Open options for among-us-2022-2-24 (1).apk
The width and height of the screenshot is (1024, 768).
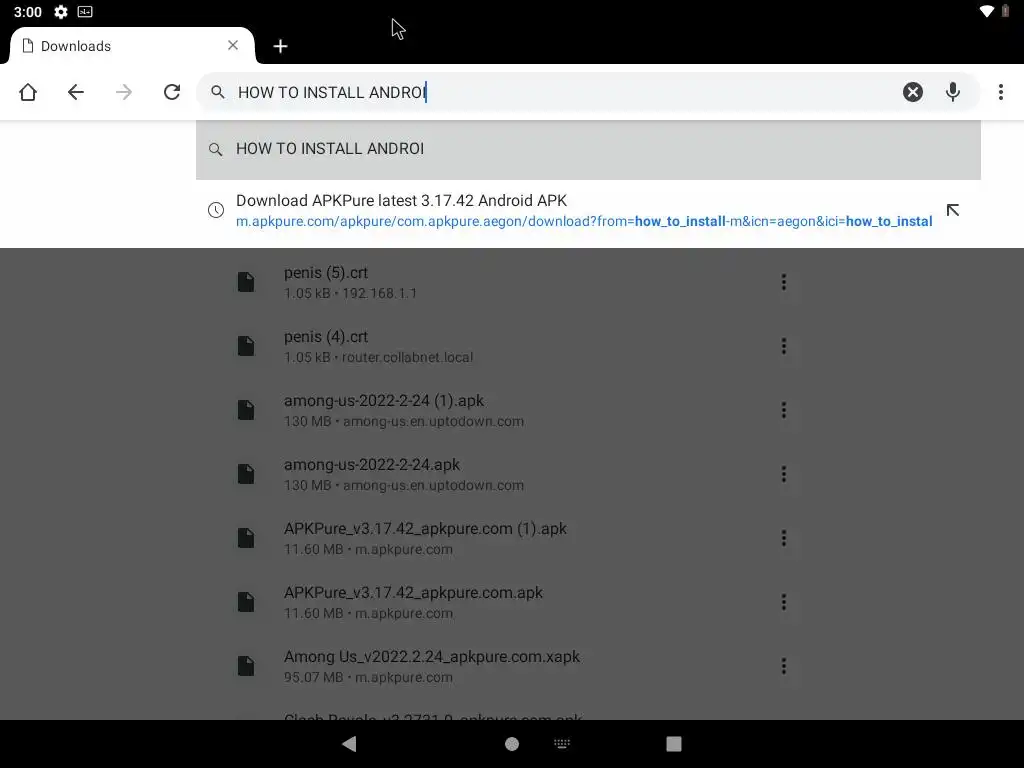click(x=784, y=410)
